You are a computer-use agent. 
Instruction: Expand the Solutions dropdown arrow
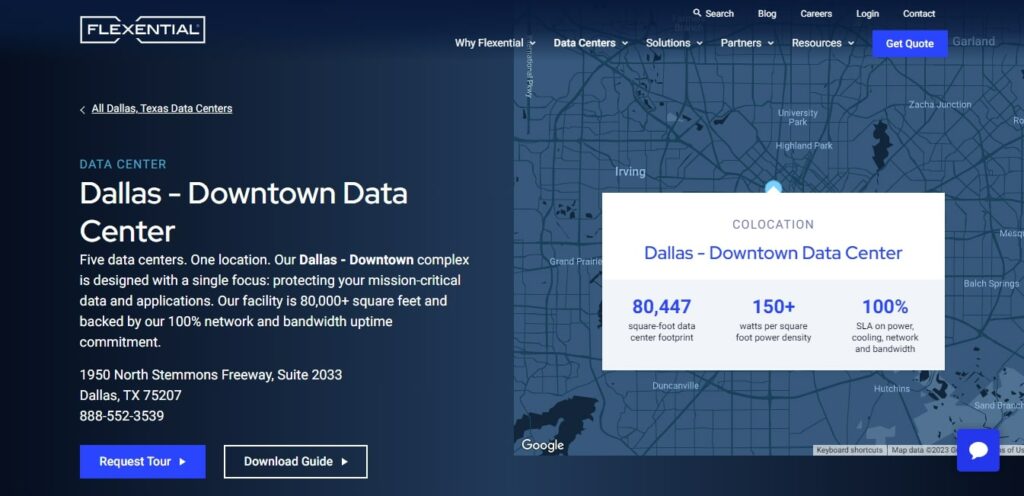699,43
